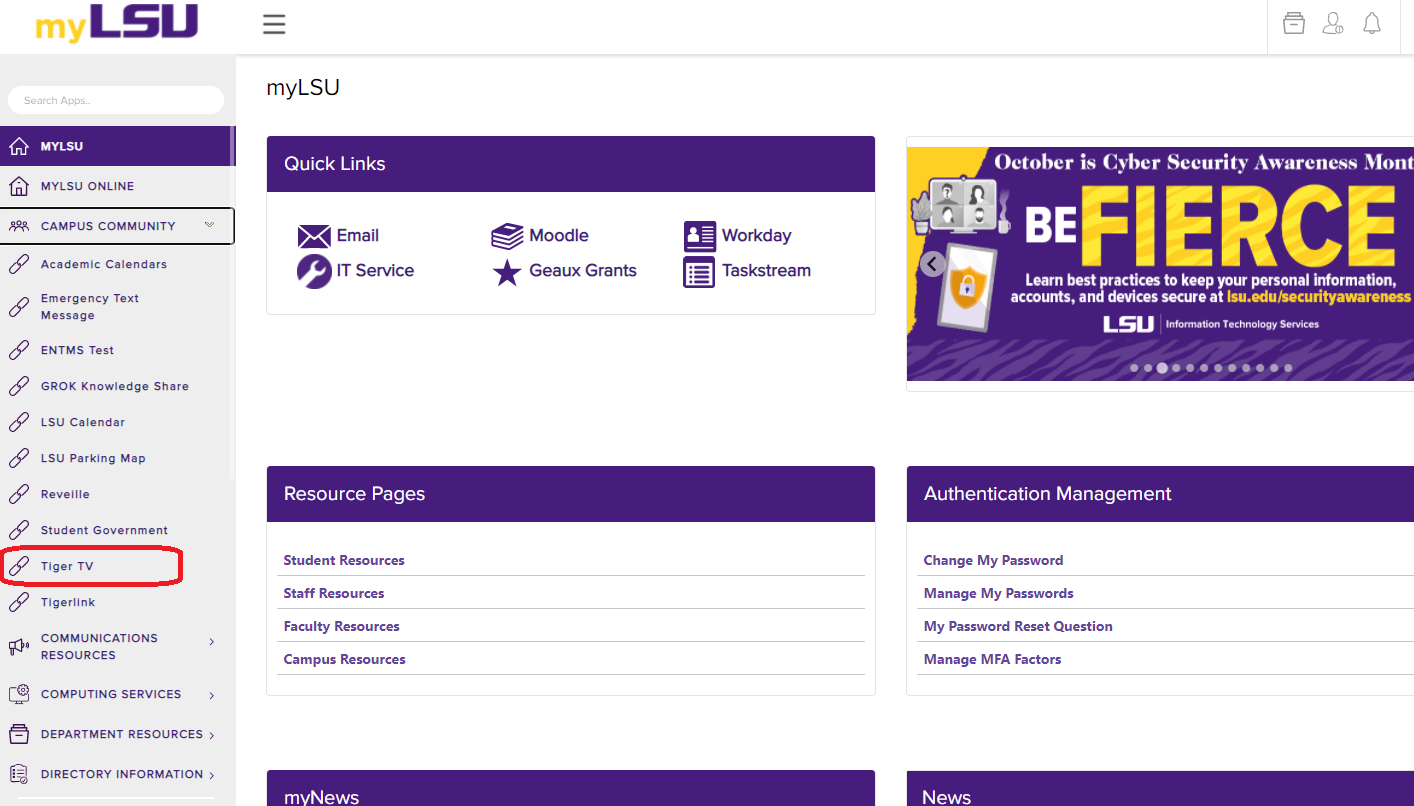1414x806 pixels.
Task: Click the Department Resources box icon
Action: [18, 734]
